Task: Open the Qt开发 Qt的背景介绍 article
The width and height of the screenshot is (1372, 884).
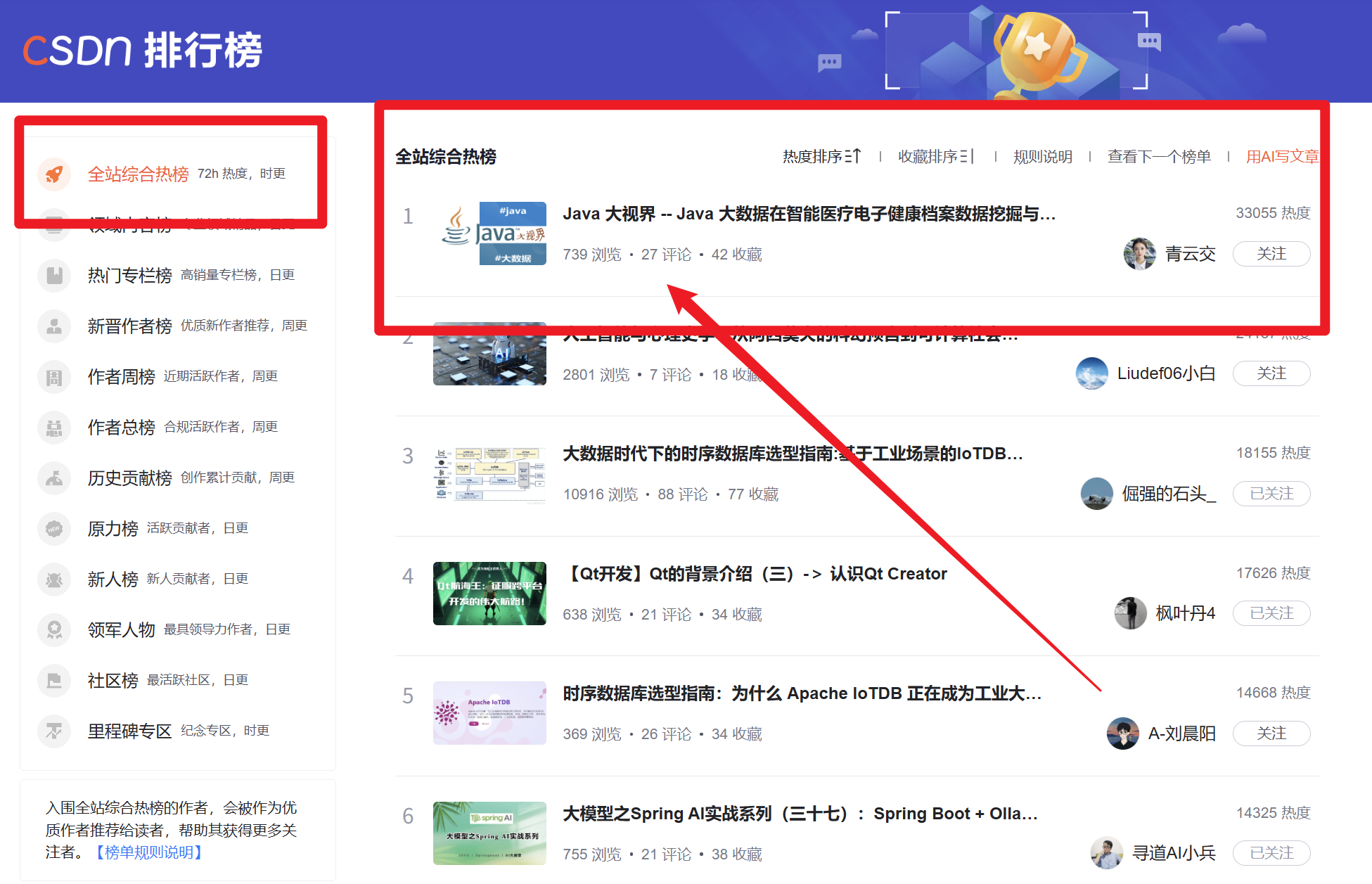Action: pos(755,574)
